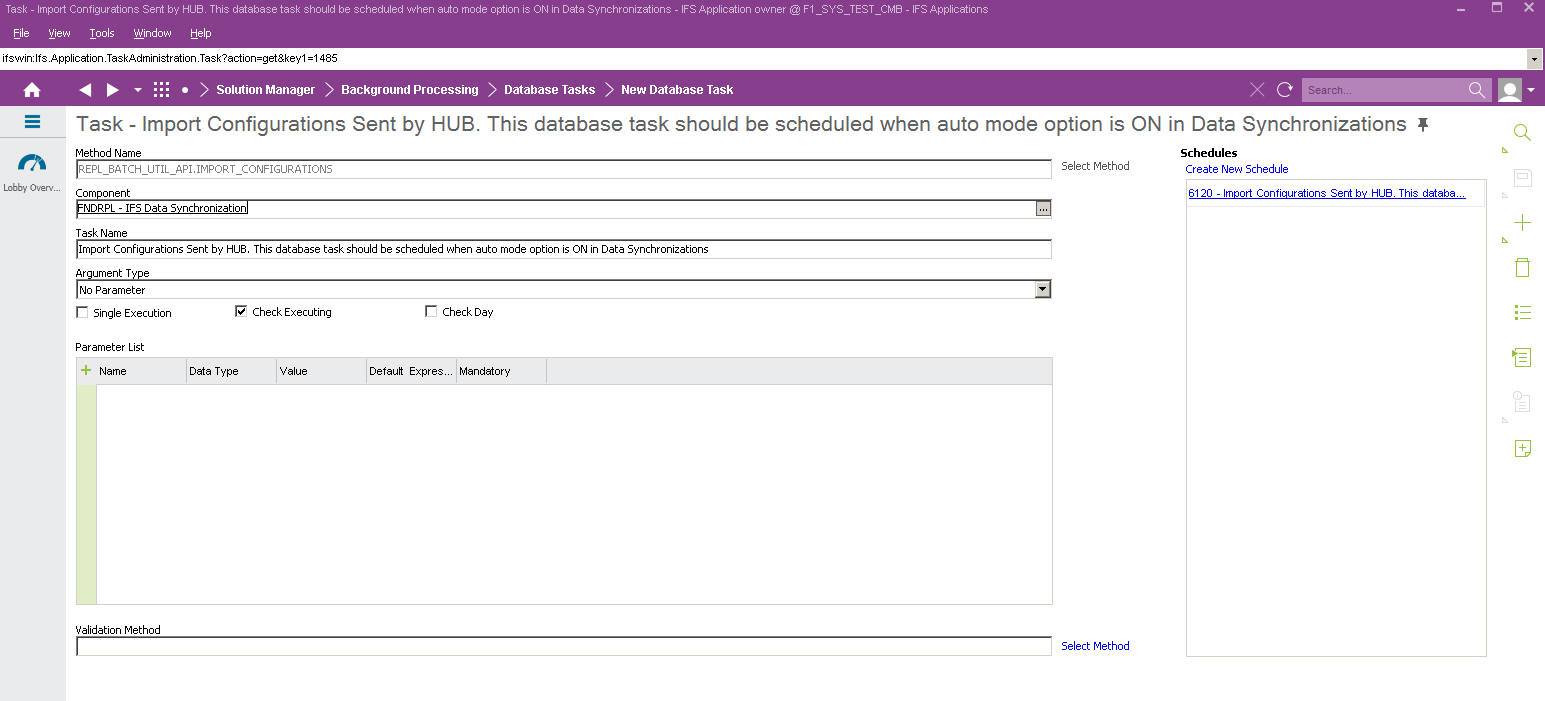Click the Home icon in navigation bar
Image resolution: width=1545 pixels, height=701 pixels.
click(32, 90)
